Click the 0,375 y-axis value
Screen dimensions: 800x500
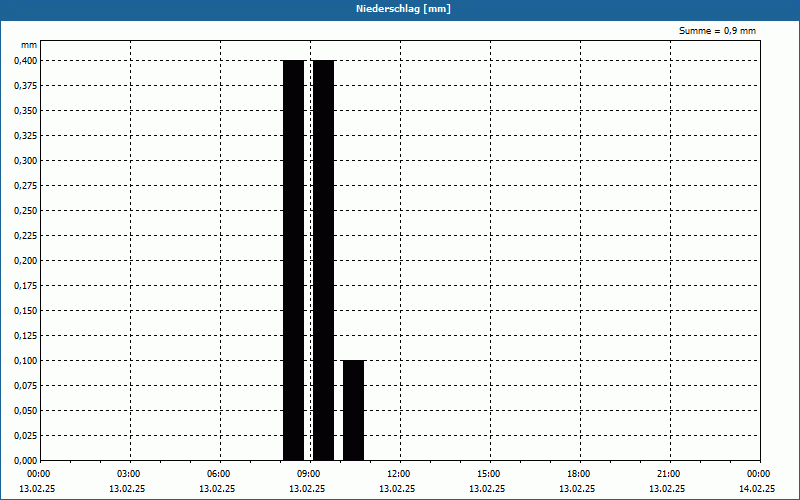coord(26,86)
